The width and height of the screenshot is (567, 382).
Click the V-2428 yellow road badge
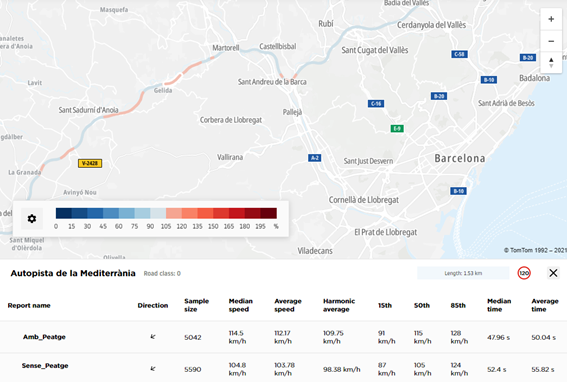click(x=90, y=163)
